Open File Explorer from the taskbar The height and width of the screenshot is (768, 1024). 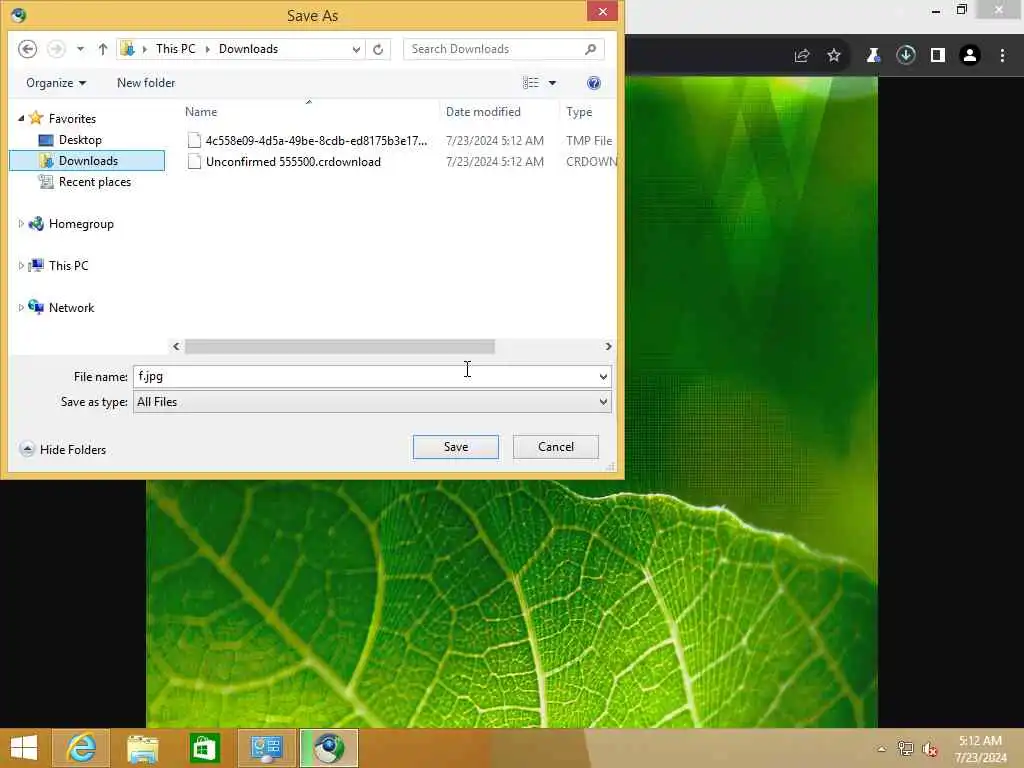[x=142, y=748]
